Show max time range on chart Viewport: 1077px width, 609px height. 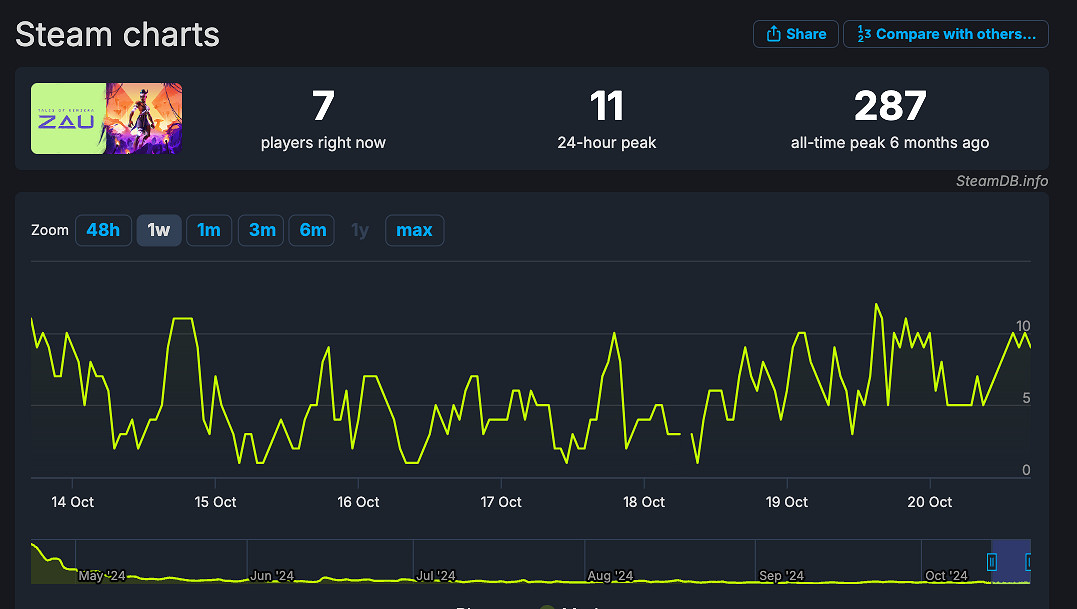(x=414, y=230)
